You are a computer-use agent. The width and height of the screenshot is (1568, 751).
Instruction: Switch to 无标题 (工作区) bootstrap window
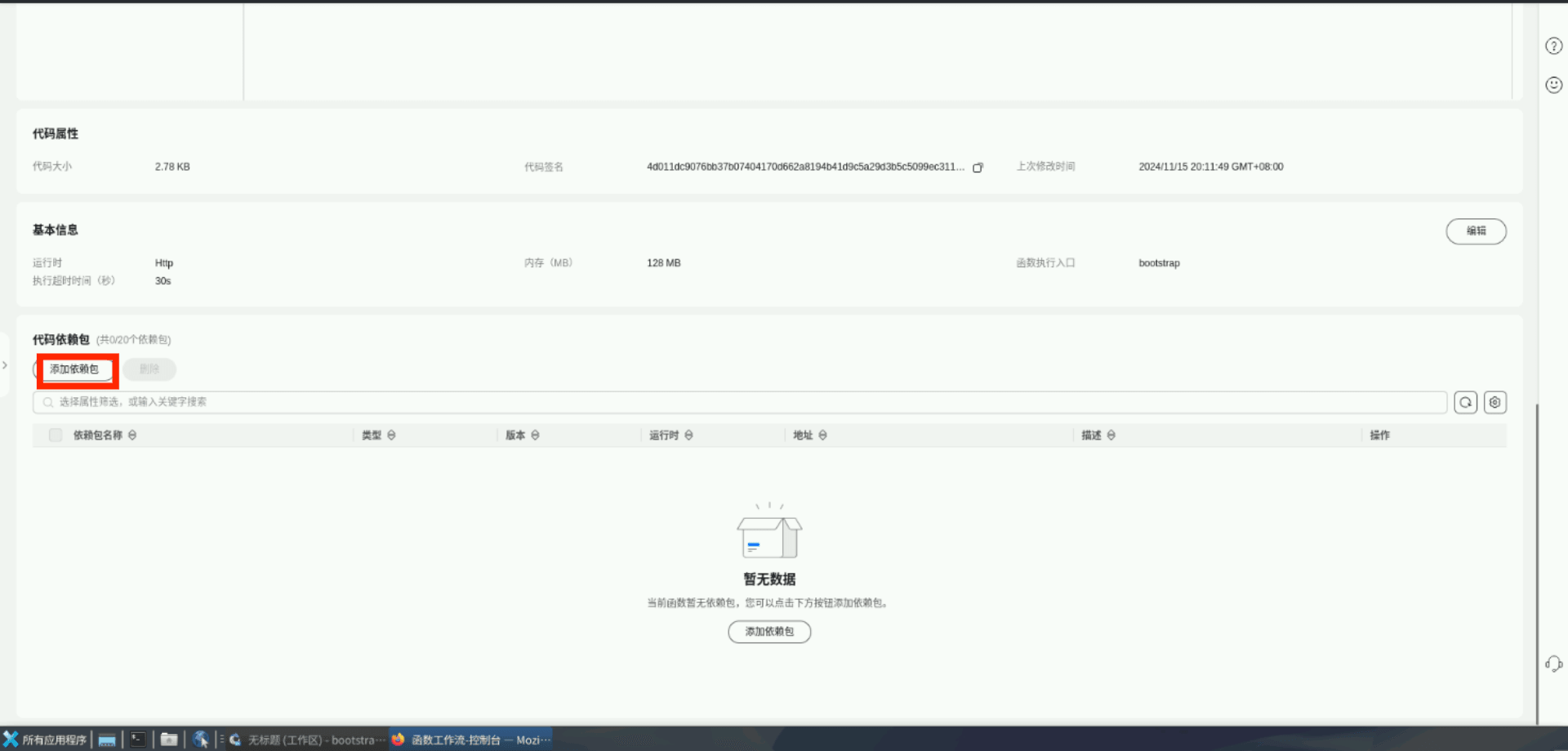[307, 740]
